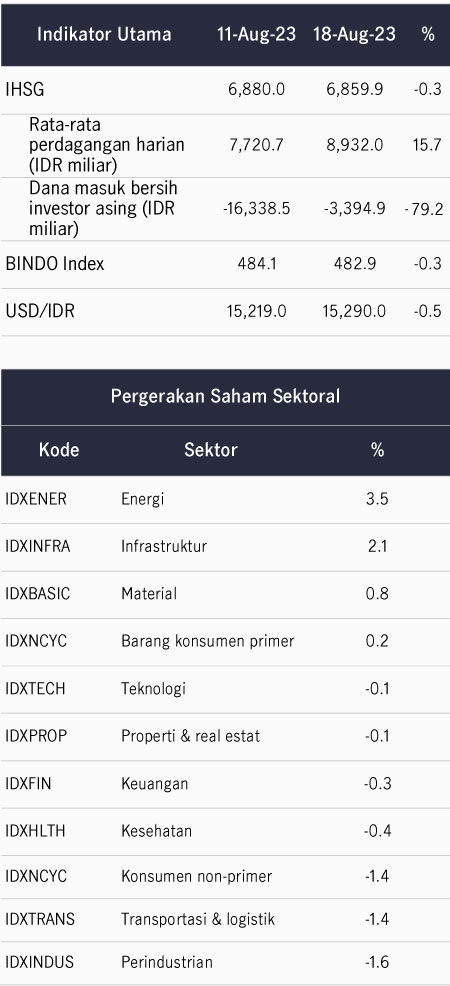Select the -79.2 percentage cell
Viewport: 450px width, 986px height.
pos(425,209)
